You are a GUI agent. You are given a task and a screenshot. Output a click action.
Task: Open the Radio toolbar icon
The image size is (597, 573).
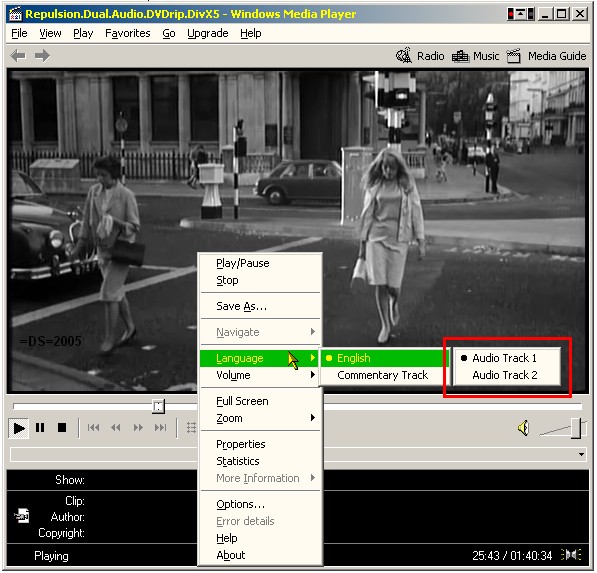click(404, 56)
